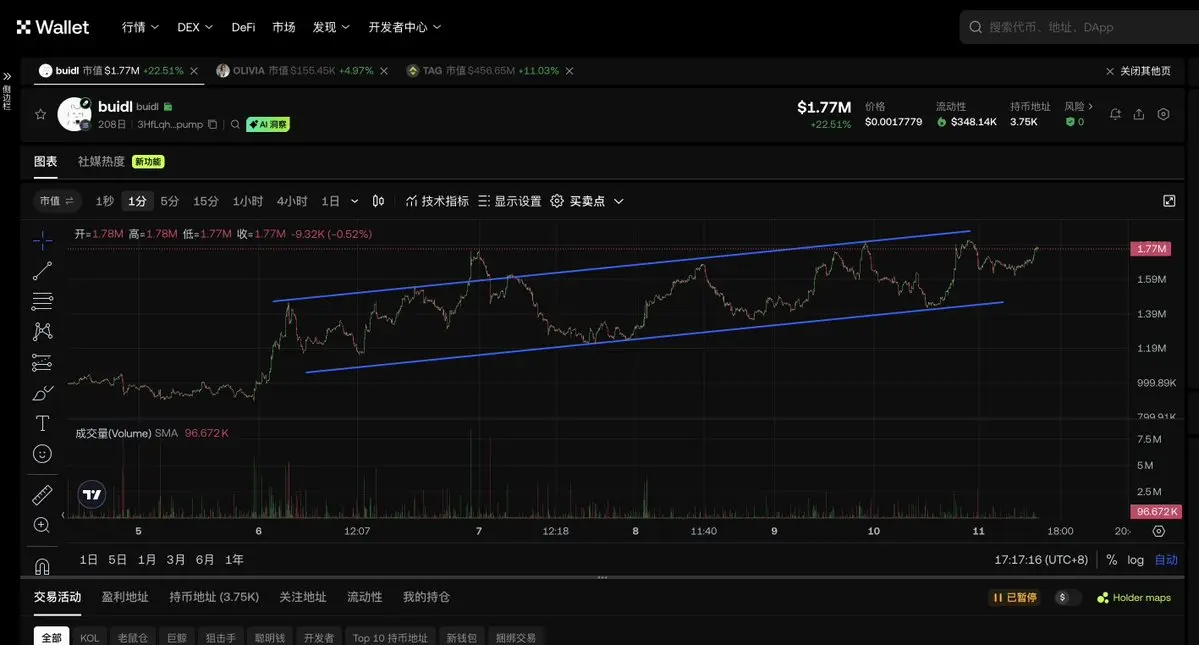1199x645 pixels.
Task: Open the Fibonacci retracement tool
Action: pos(42,301)
